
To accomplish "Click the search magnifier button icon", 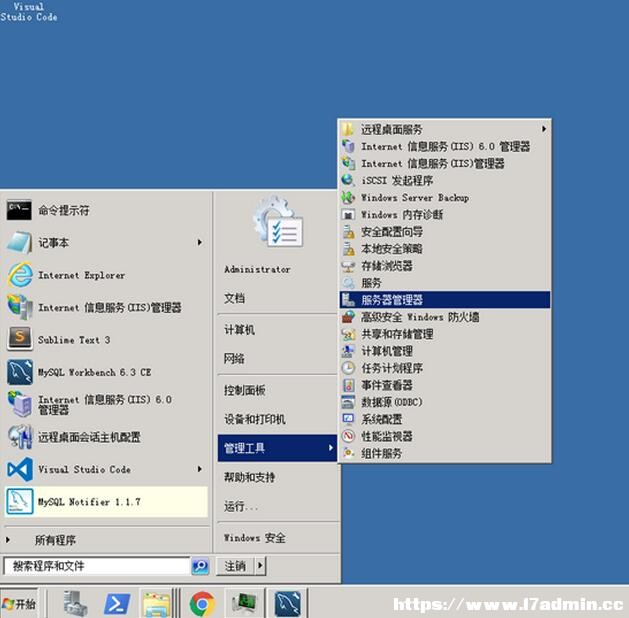I will (x=200, y=566).
